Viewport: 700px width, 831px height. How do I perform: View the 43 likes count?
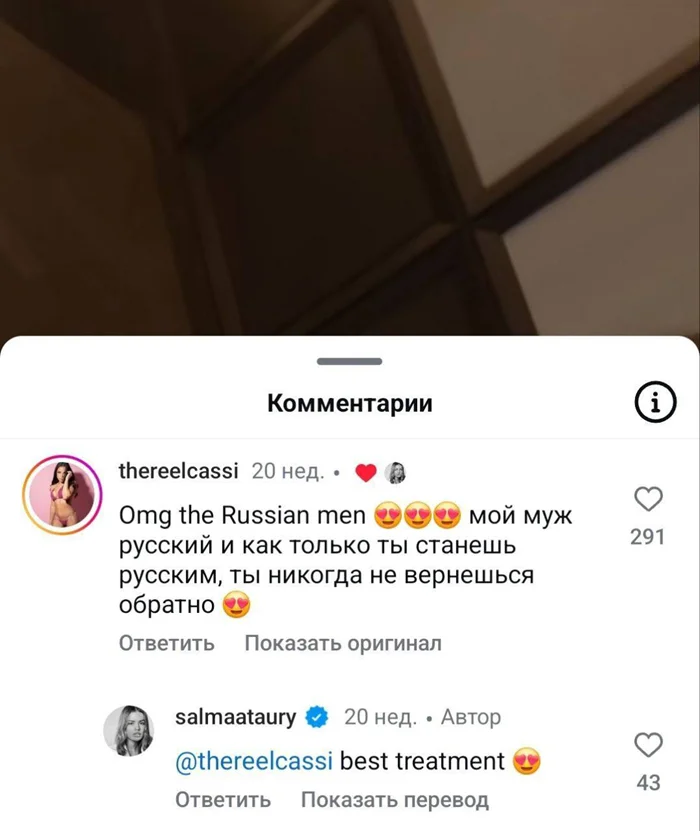point(648,783)
